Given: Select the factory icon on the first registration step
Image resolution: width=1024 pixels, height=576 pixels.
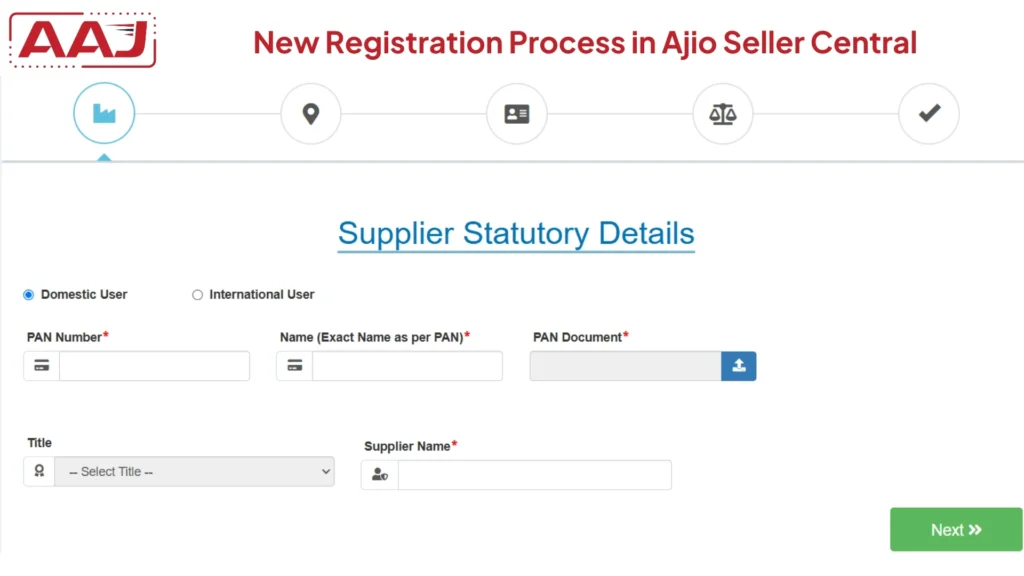Looking at the screenshot, I should click(x=103, y=113).
